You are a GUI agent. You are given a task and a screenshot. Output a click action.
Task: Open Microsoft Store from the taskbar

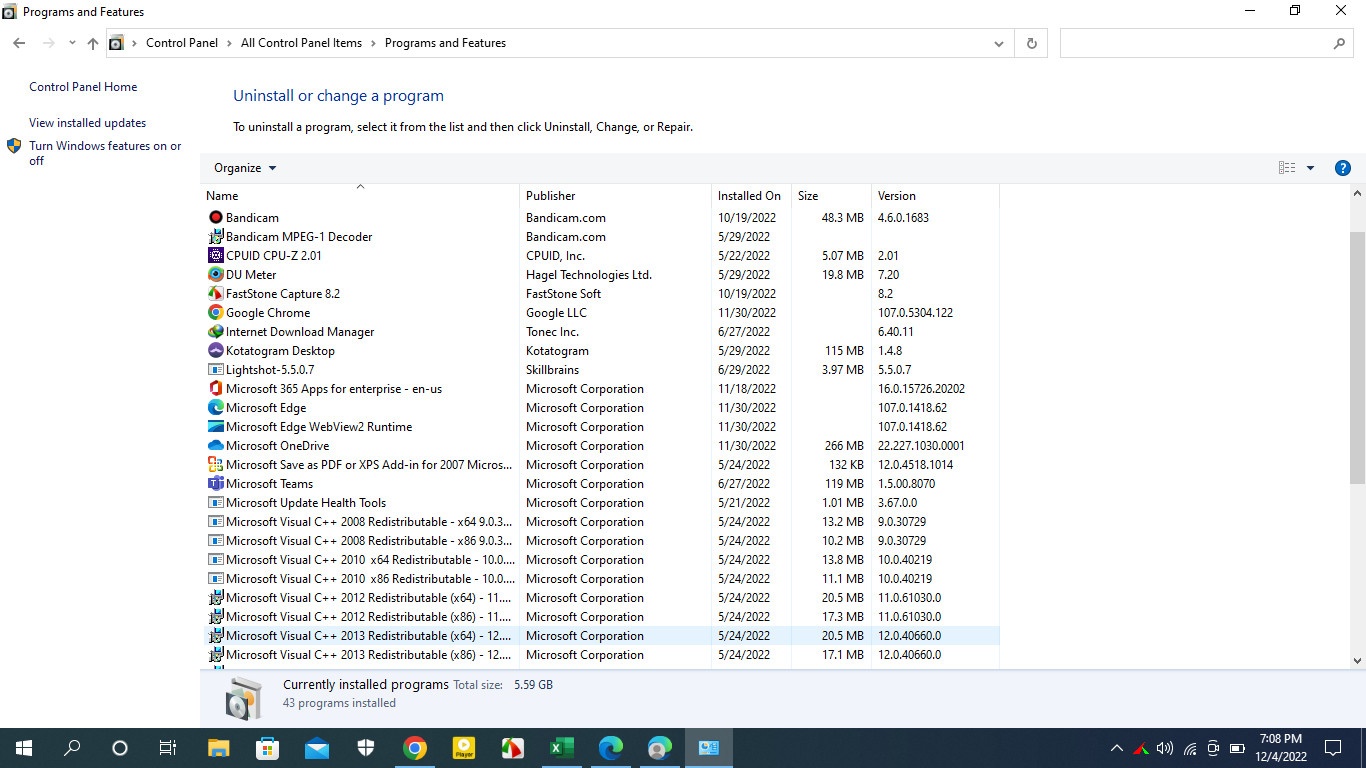pos(267,748)
